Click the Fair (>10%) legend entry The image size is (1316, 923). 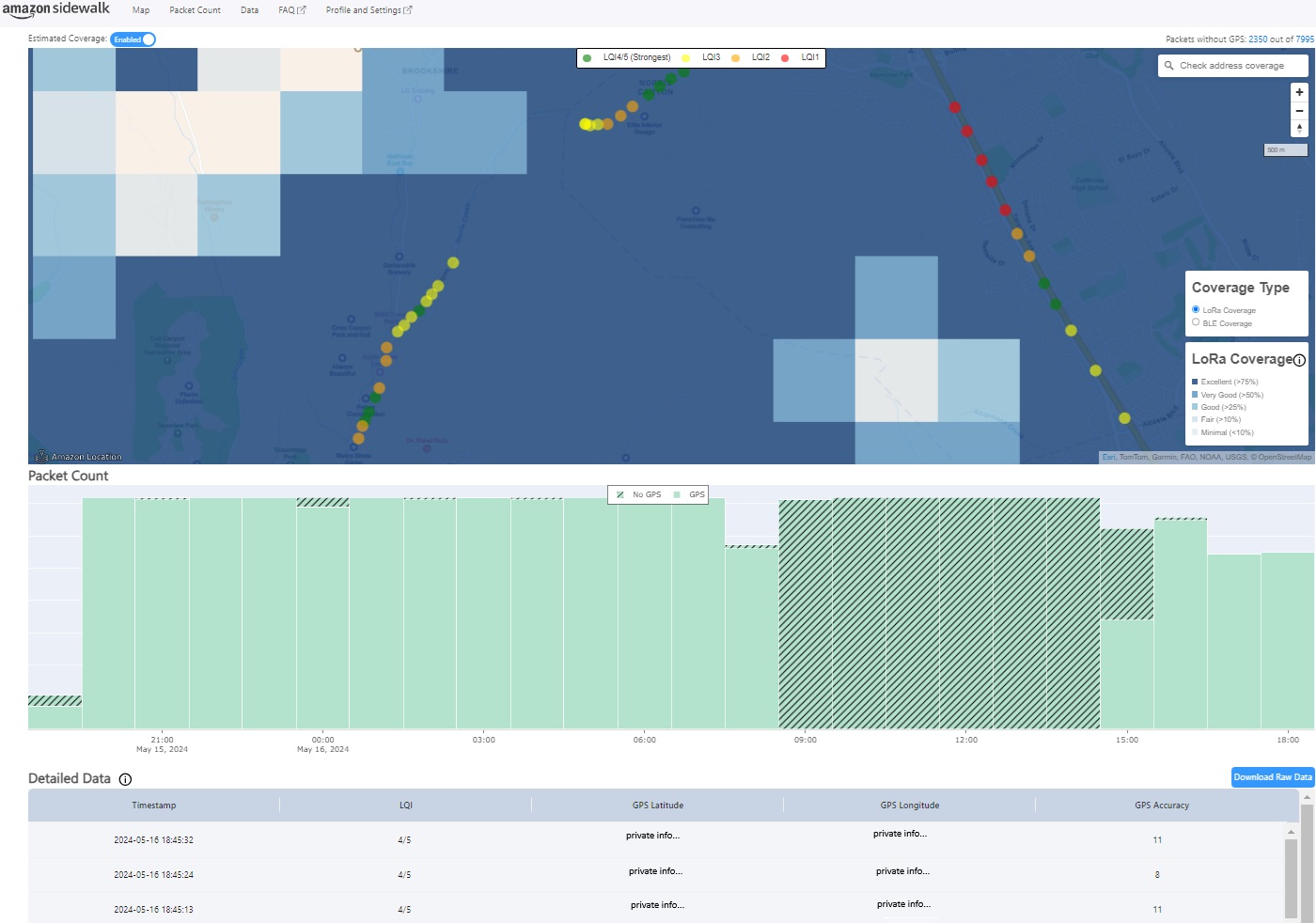click(1216, 420)
